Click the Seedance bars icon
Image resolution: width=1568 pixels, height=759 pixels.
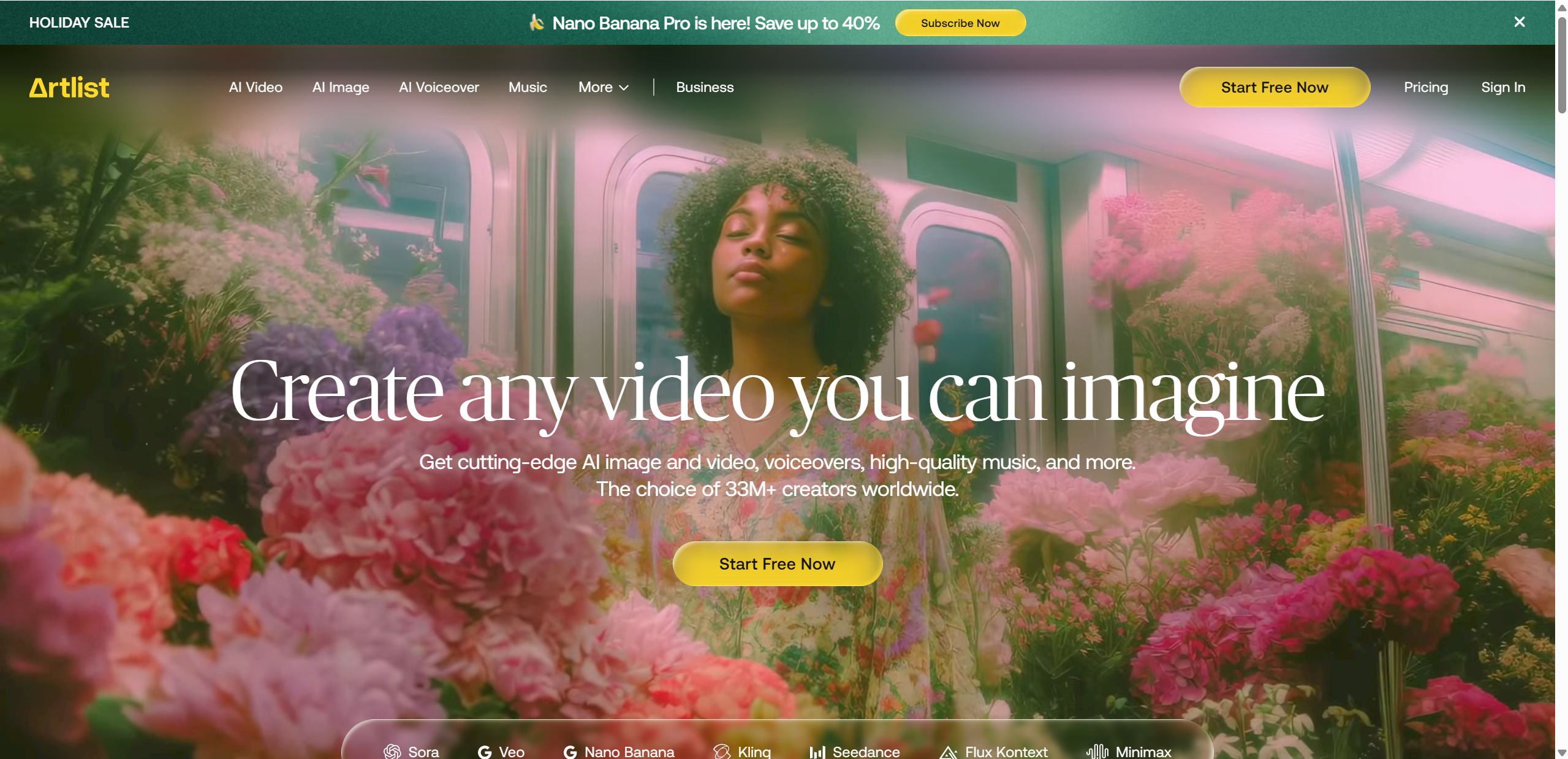(x=817, y=752)
